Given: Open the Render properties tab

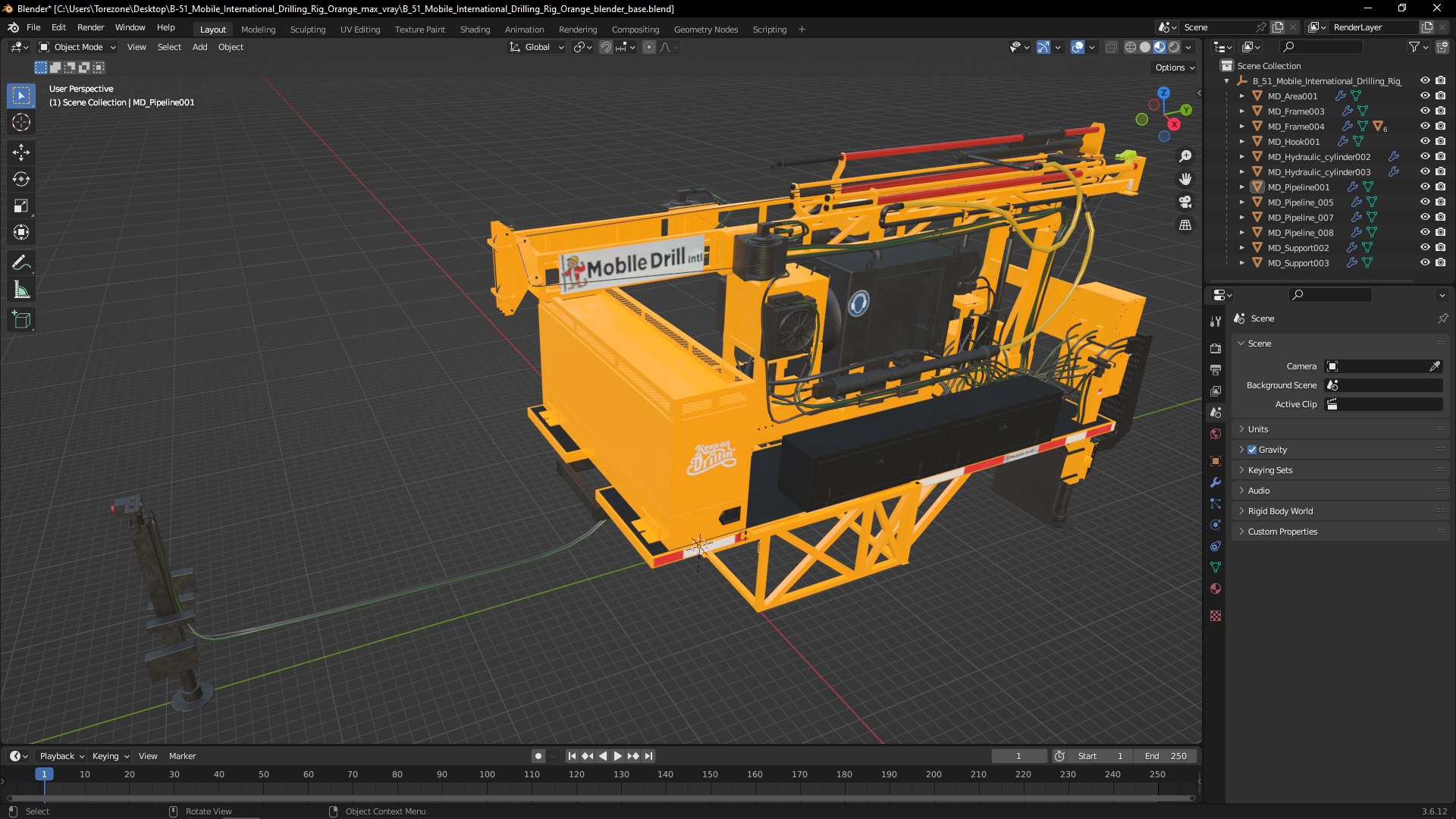Looking at the screenshot, I should [x=1216, y=348].
